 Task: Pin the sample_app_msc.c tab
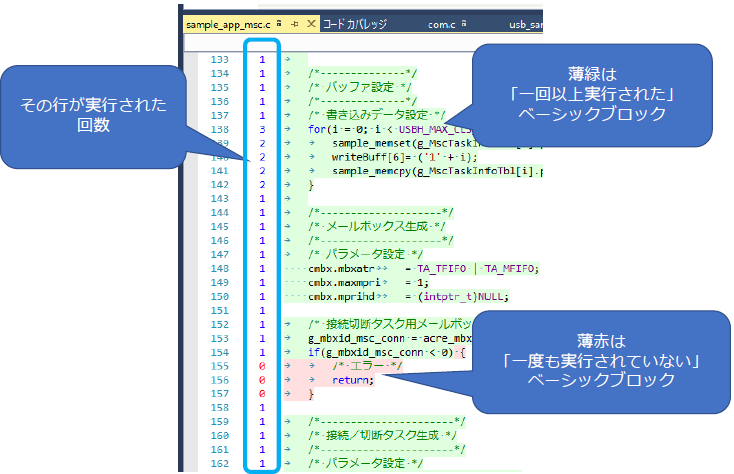295,23
